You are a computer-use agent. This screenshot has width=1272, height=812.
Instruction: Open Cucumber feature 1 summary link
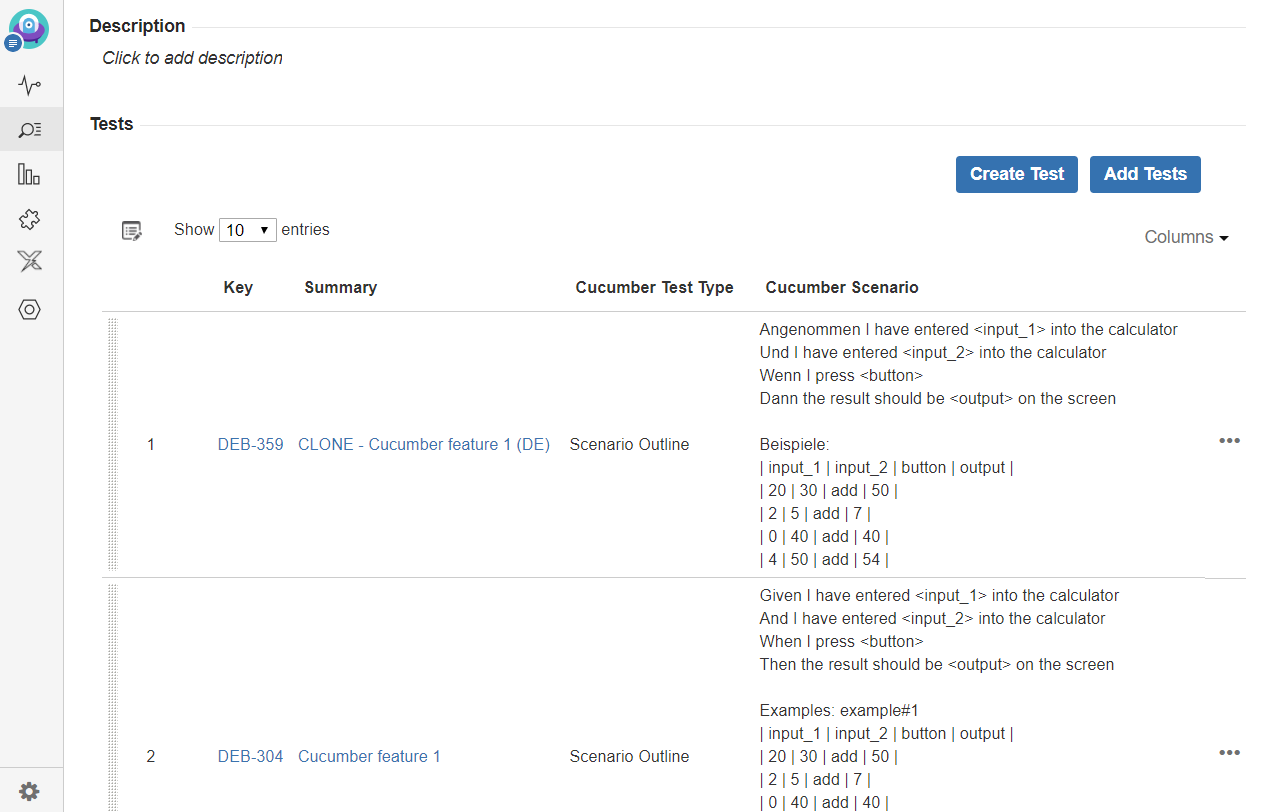369,756
